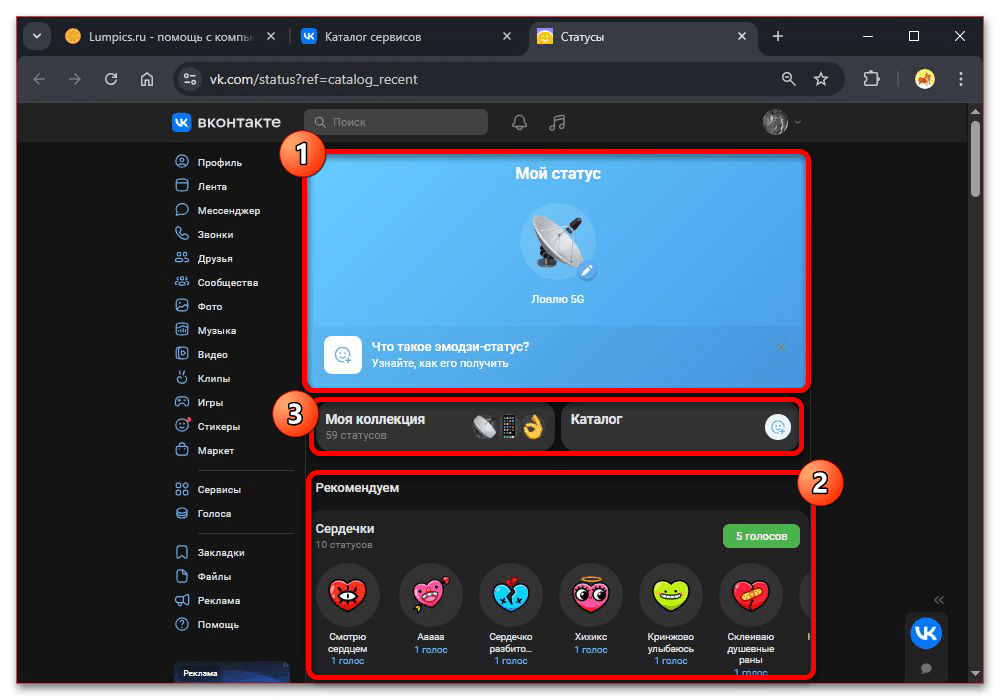This screenshot has height=700, width=1000.
Task: Bookmark this page with the star icon
Action: tap(821, 79)
